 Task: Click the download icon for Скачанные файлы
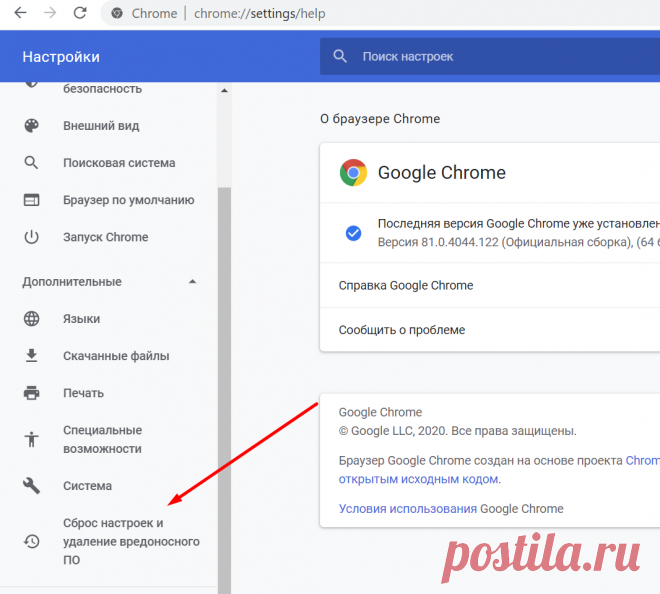[x=32, y=356]
